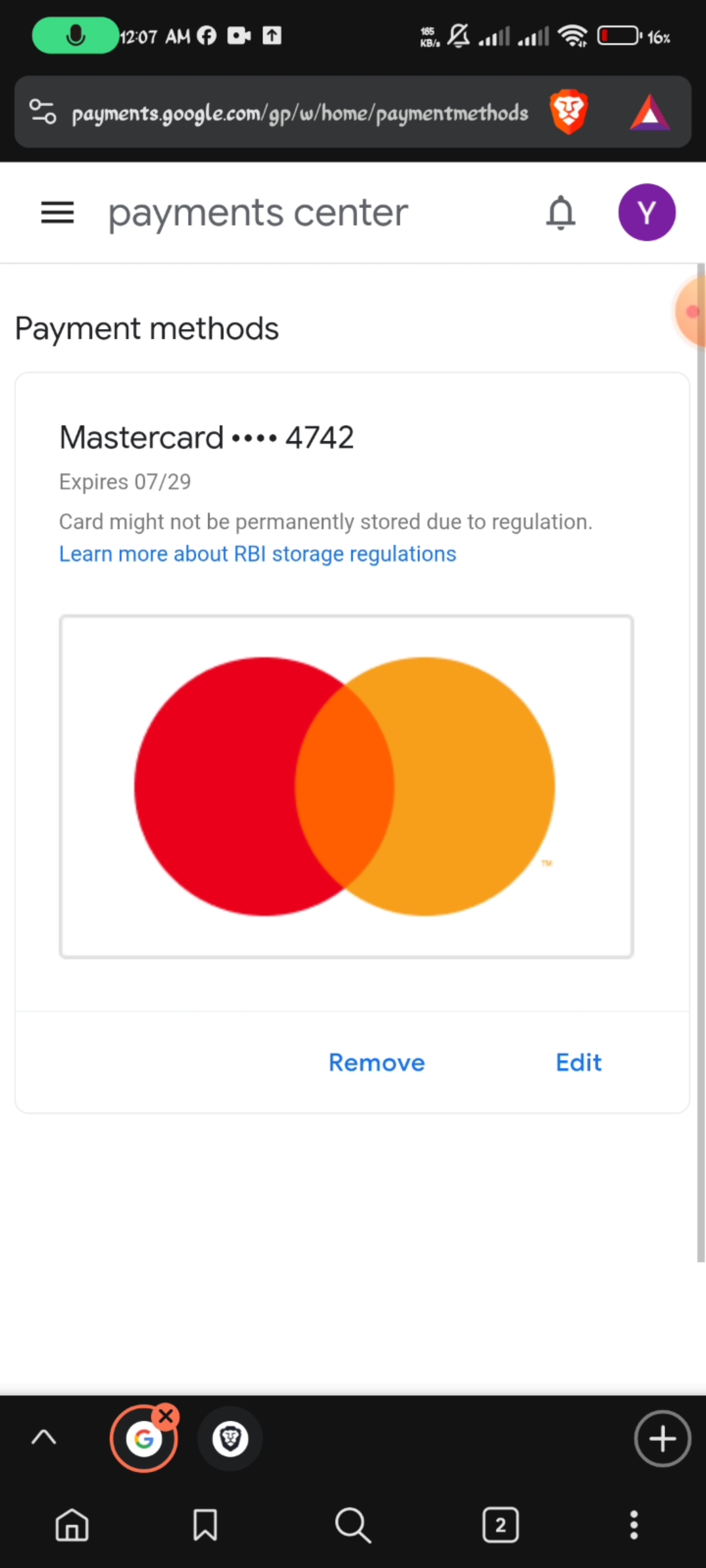The image size is (706, 1568).
Task: Add a new tab with plus button
Action: coord(662,1439)
